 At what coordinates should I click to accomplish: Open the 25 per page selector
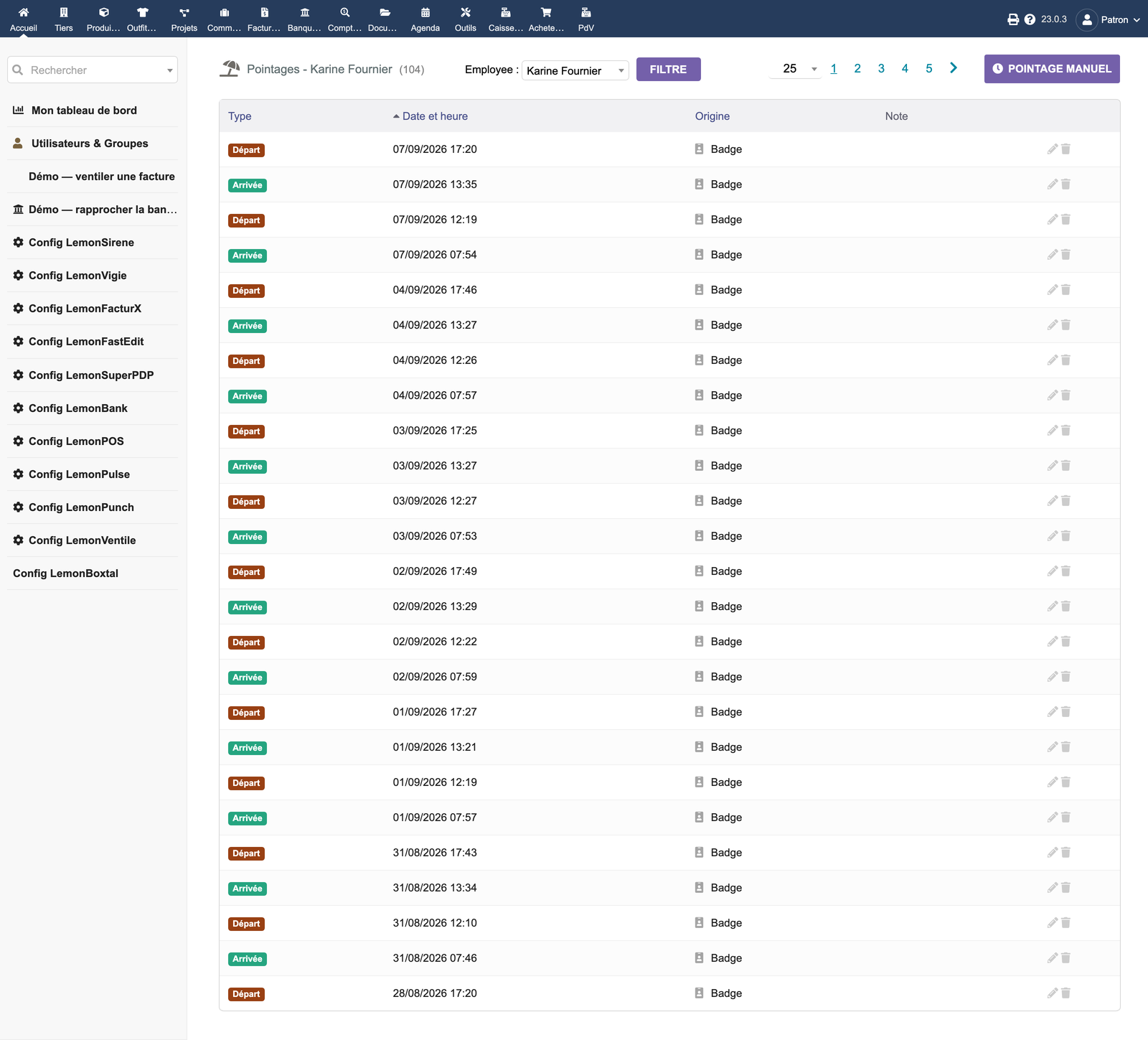[x=796, y=69]
